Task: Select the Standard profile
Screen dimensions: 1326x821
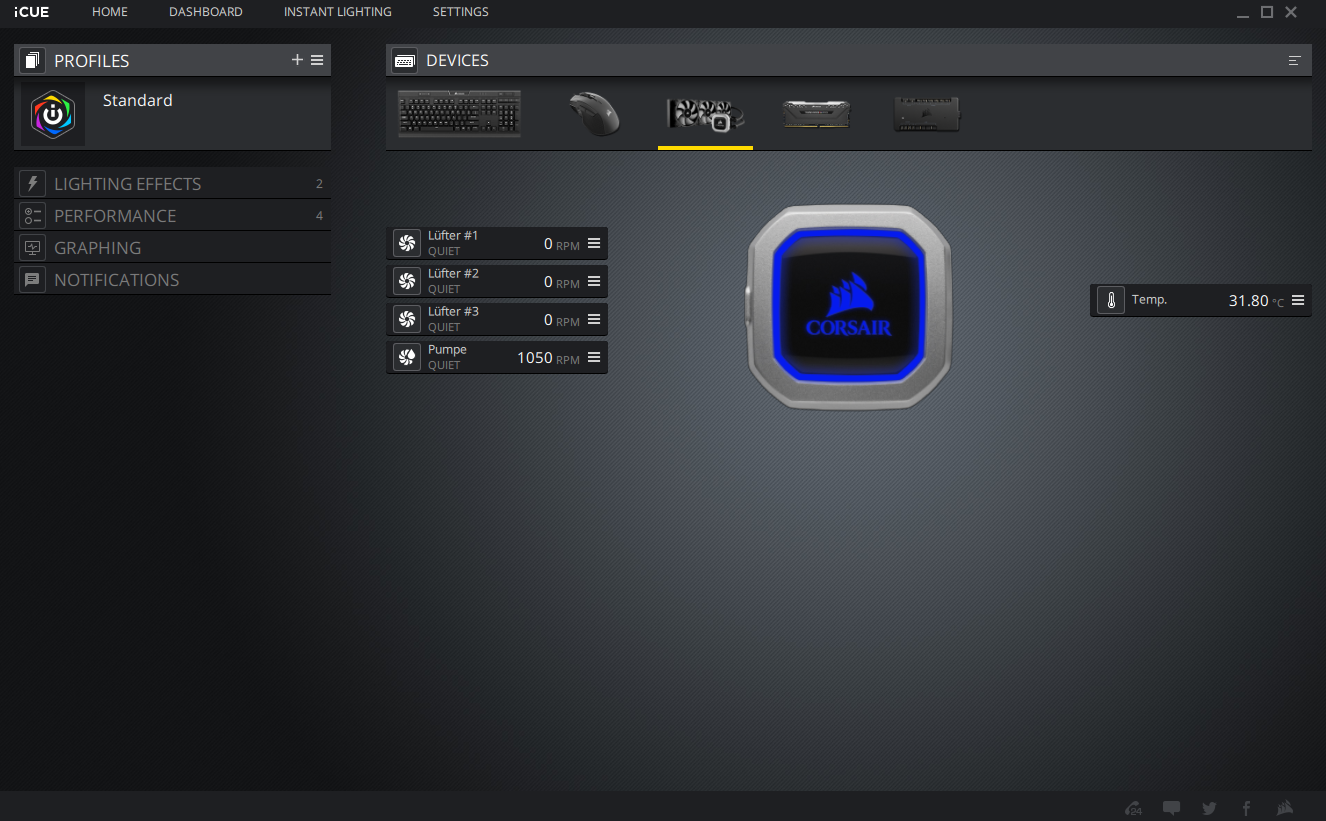Action: point(172,115)
